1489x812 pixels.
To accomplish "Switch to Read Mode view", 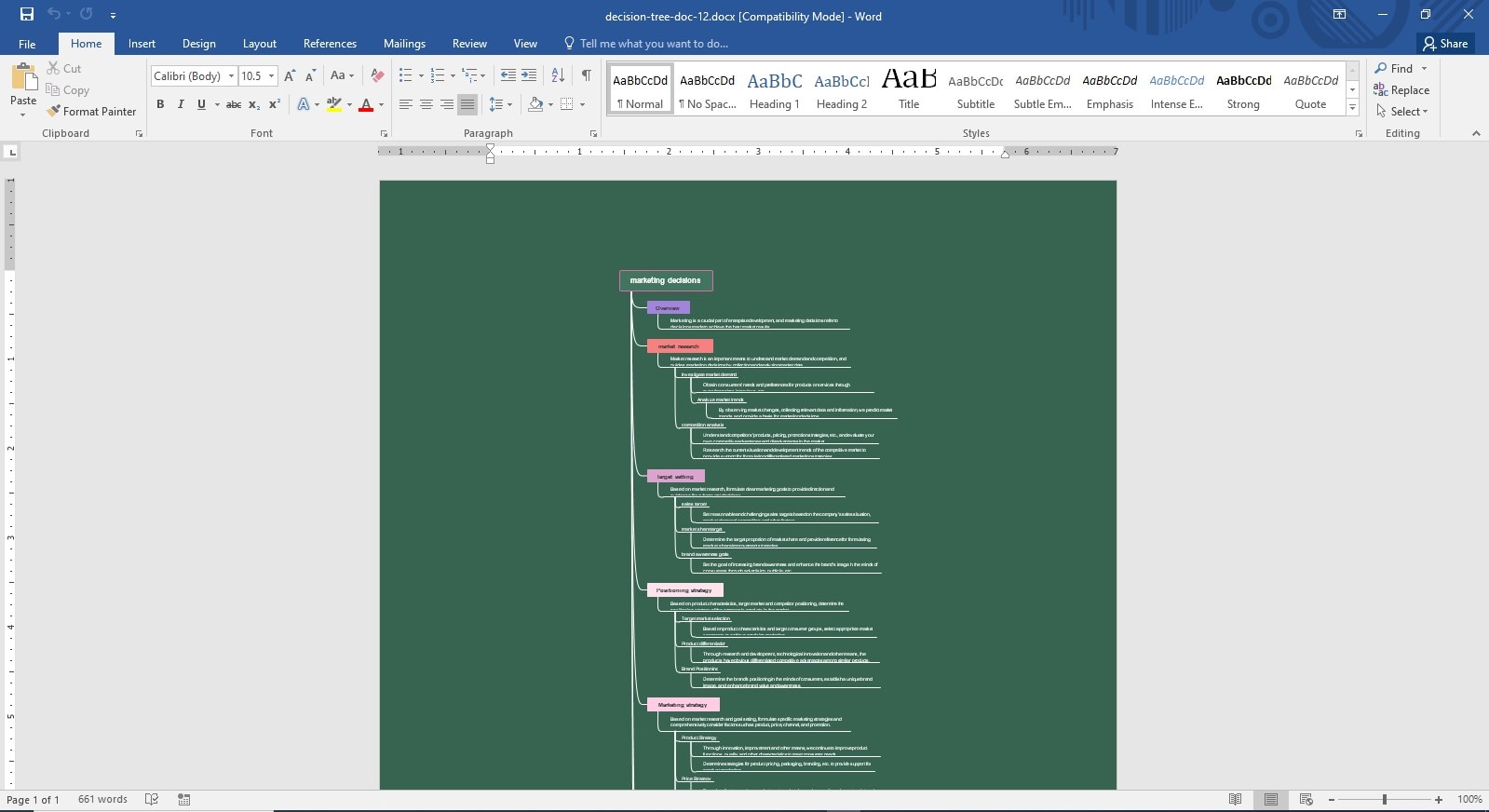I will [1235, 799].
